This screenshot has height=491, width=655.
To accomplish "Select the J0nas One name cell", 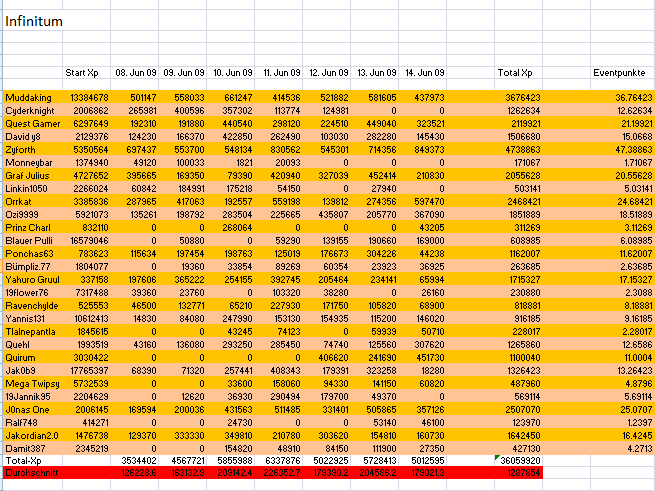I will (x=33, y=409).
